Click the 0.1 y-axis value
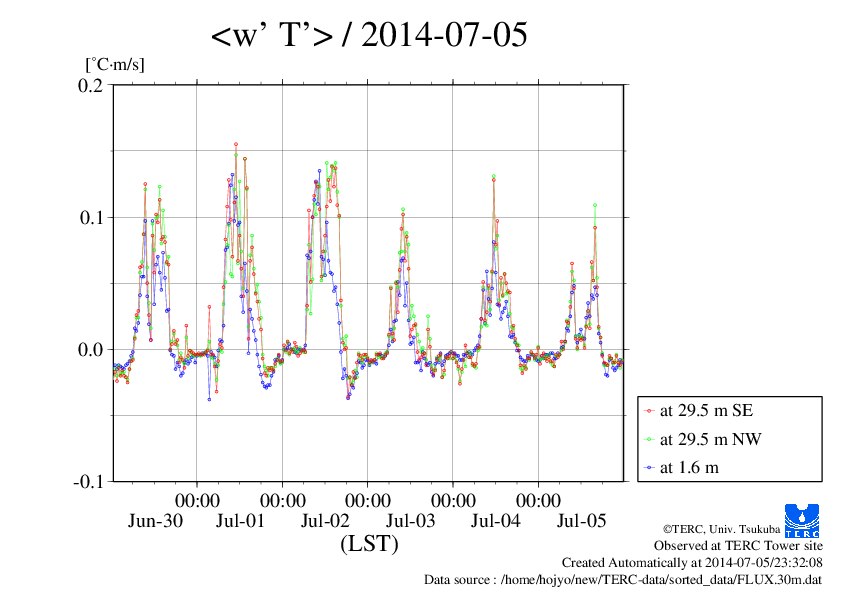842x595 pixels. coord(91,217)
